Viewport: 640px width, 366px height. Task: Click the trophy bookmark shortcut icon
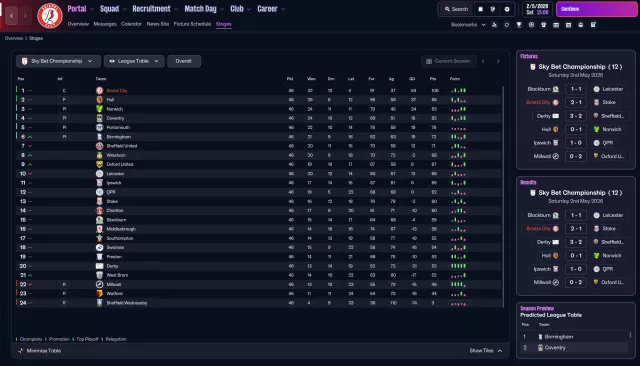(519, 24)
